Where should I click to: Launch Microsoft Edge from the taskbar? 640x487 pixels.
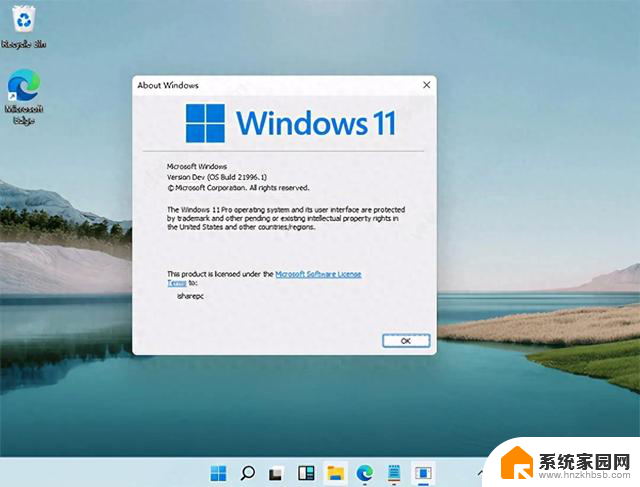click(364, 473)
